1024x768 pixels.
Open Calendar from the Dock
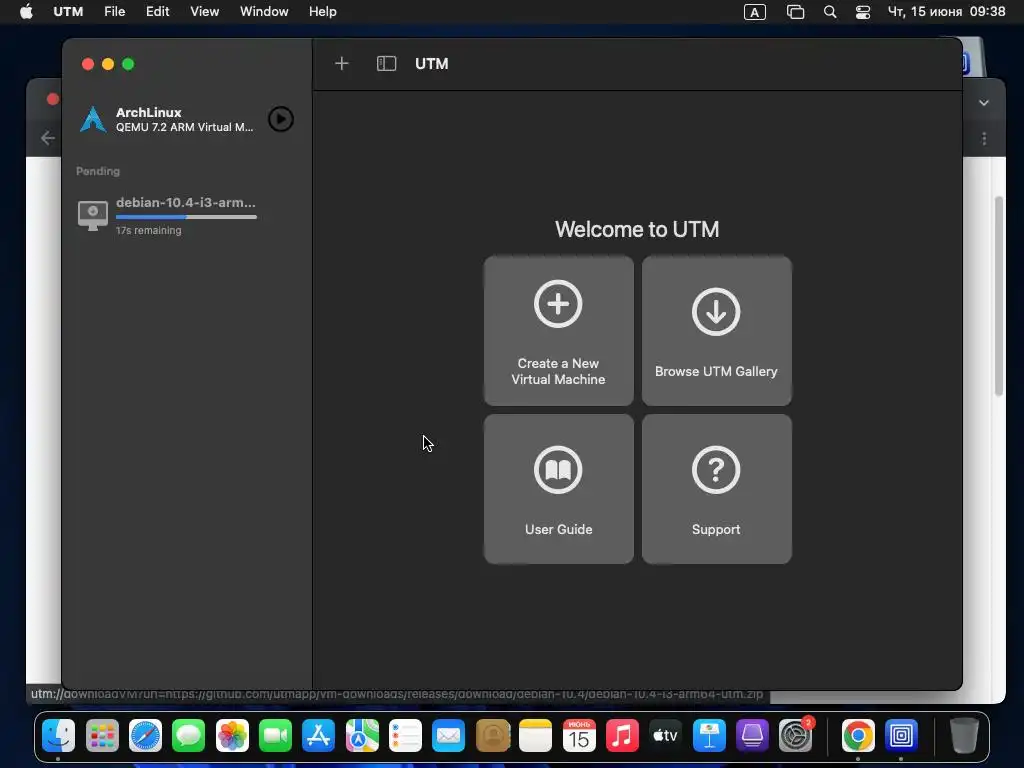[579, 736]
